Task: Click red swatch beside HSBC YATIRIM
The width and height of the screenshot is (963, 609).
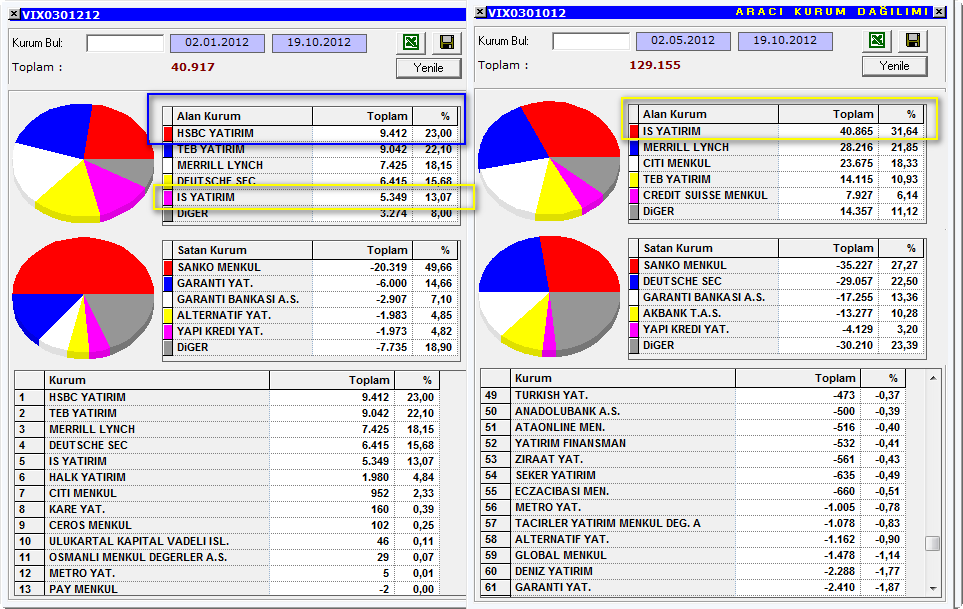Action: 168,133
